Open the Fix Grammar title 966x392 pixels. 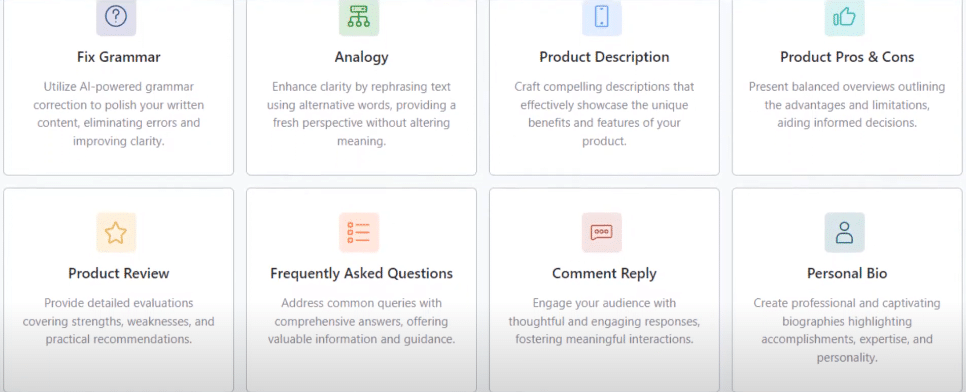coord(119,57)
